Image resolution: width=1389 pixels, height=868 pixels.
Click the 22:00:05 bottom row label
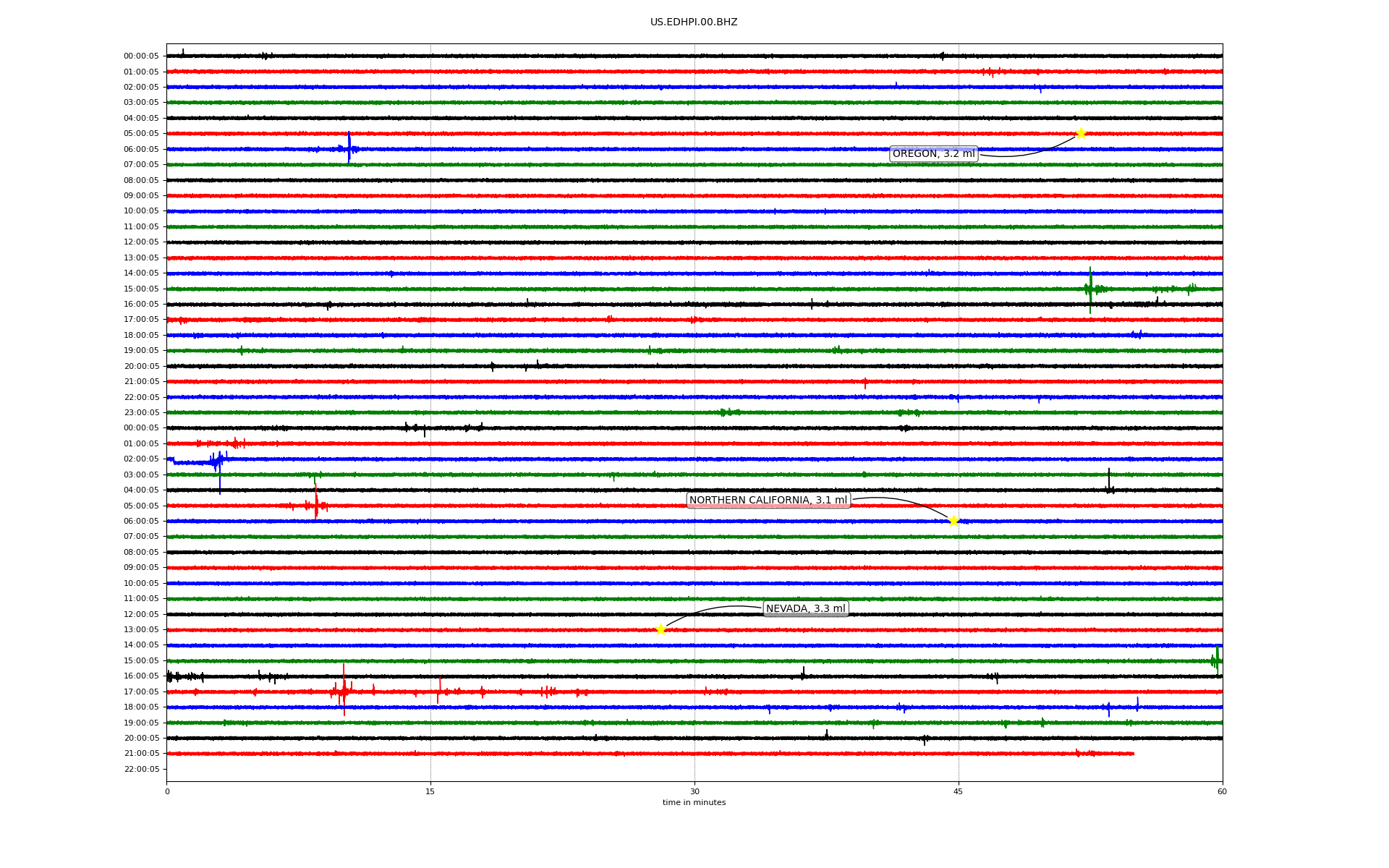pos(141,769)
